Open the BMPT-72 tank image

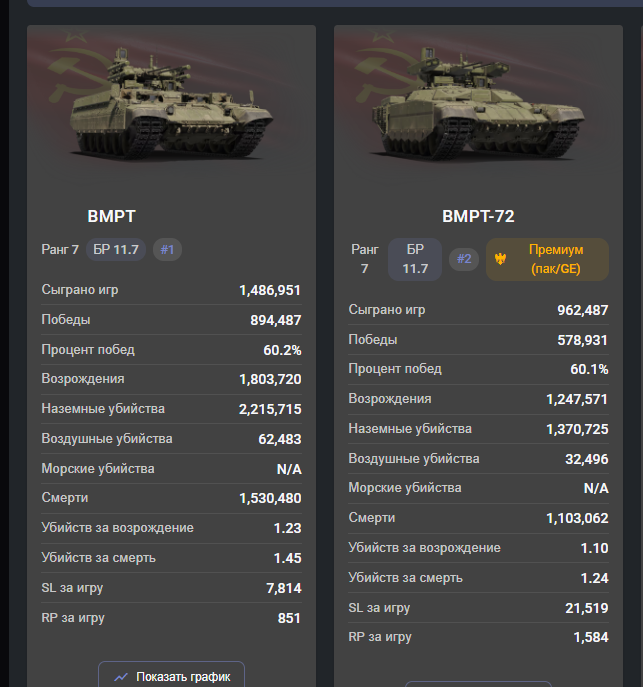click(478, 103)
